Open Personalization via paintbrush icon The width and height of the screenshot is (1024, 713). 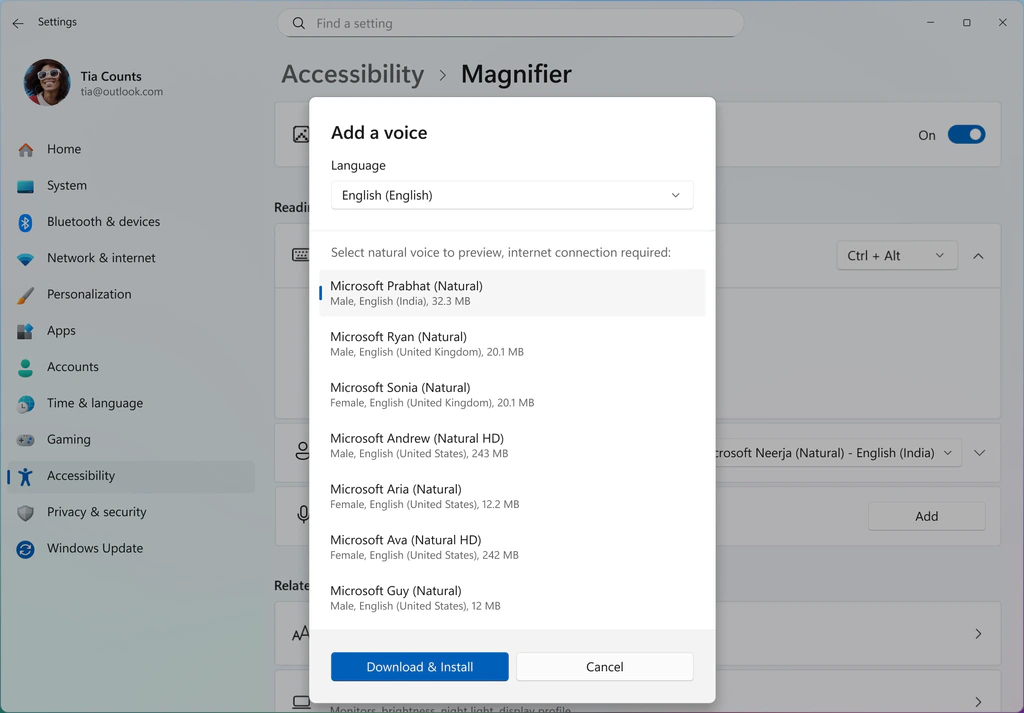26,295
